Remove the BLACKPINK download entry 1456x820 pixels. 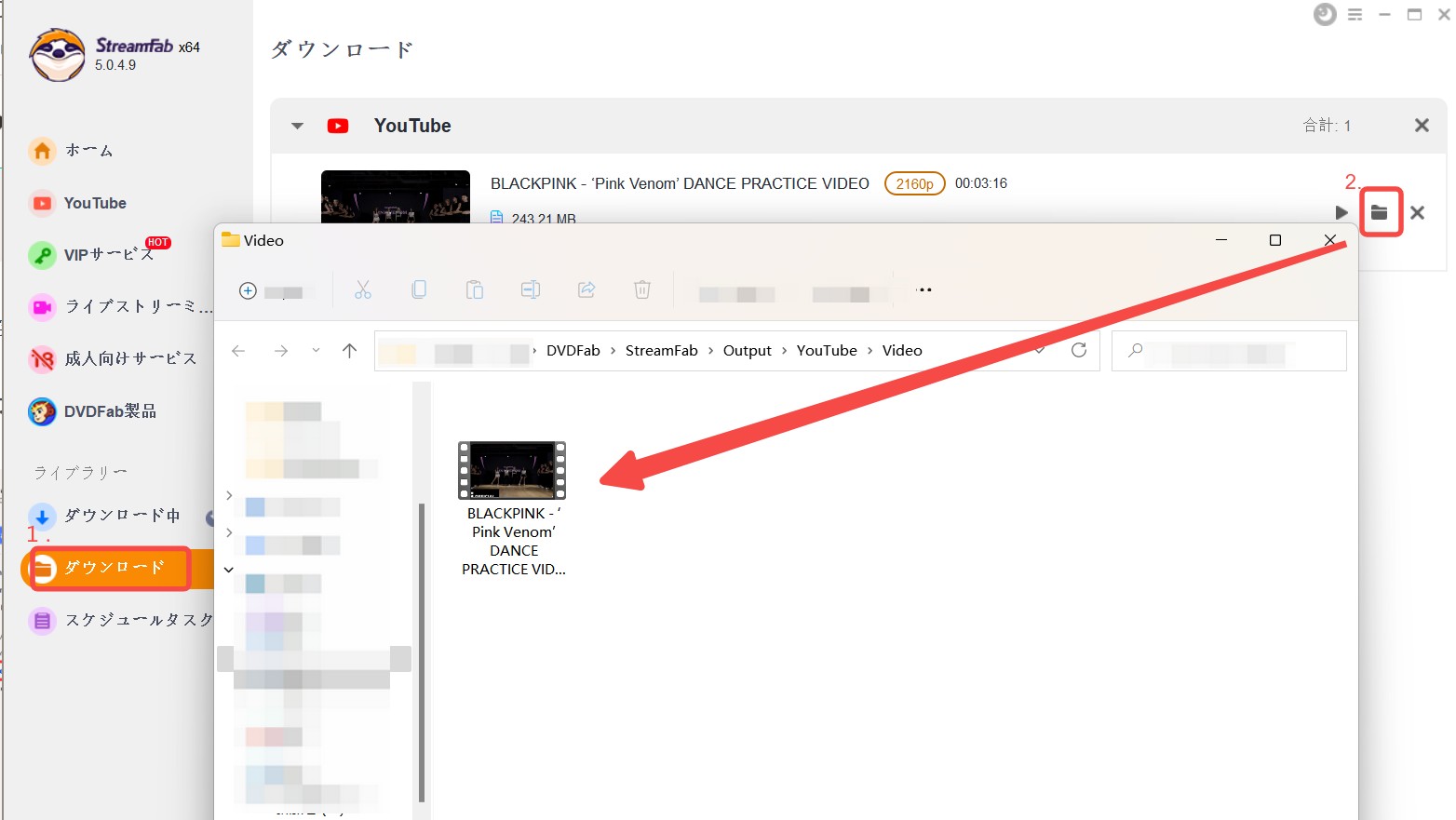(x=1417, y=212)
